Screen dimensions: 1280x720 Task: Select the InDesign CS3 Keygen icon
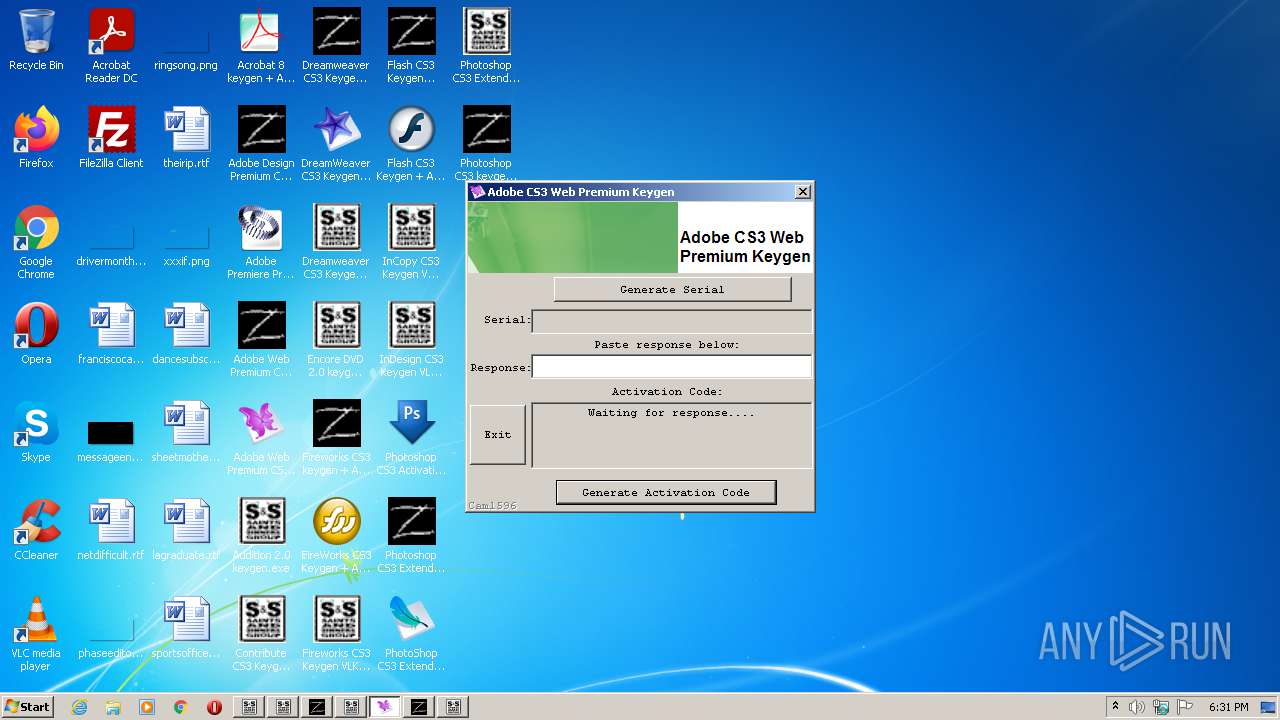[411, 341]
